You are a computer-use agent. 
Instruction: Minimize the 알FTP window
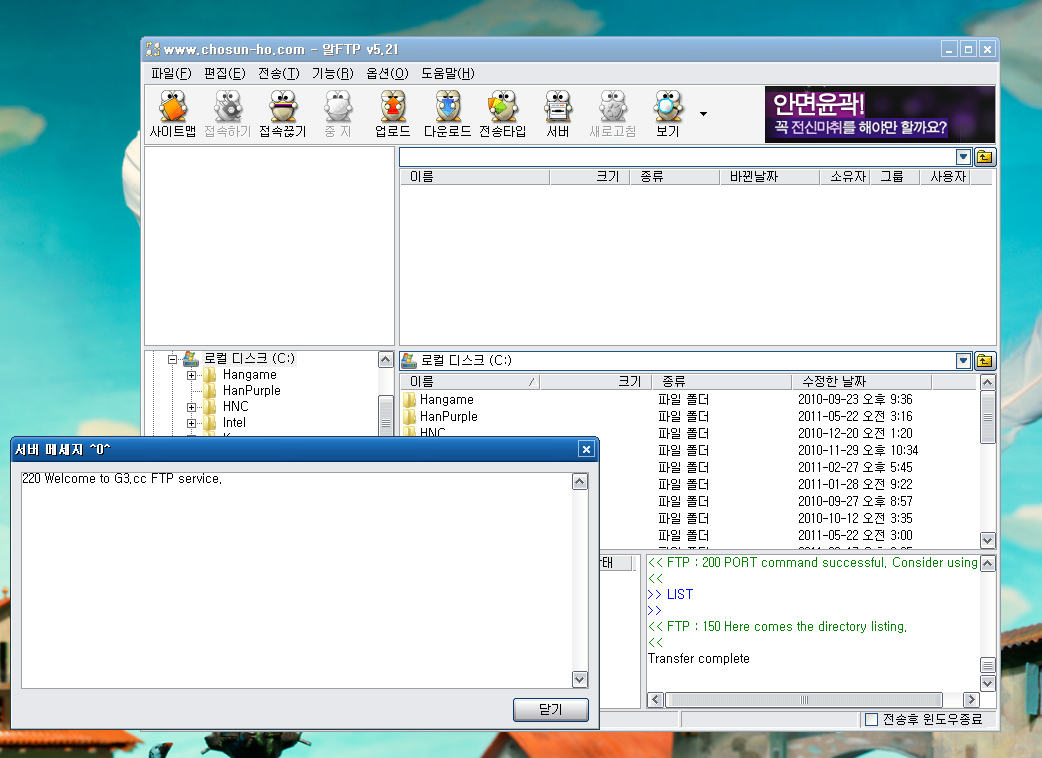tap(949, 49)
